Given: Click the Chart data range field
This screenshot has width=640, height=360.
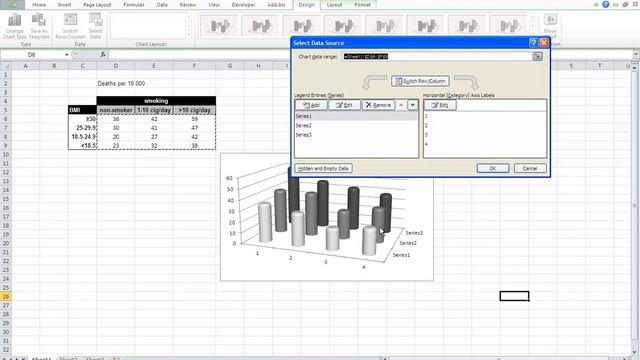Looking at the screenshot, I should pyautogui.click(x=437, y=56).
